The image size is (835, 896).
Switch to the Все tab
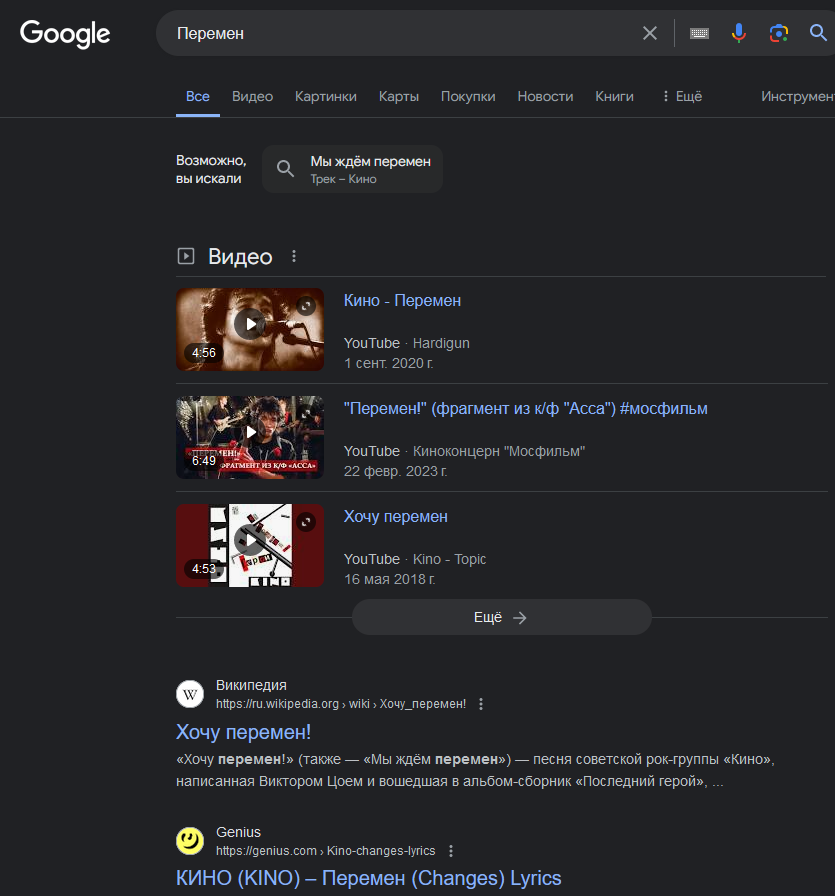(x=198, y=97)
